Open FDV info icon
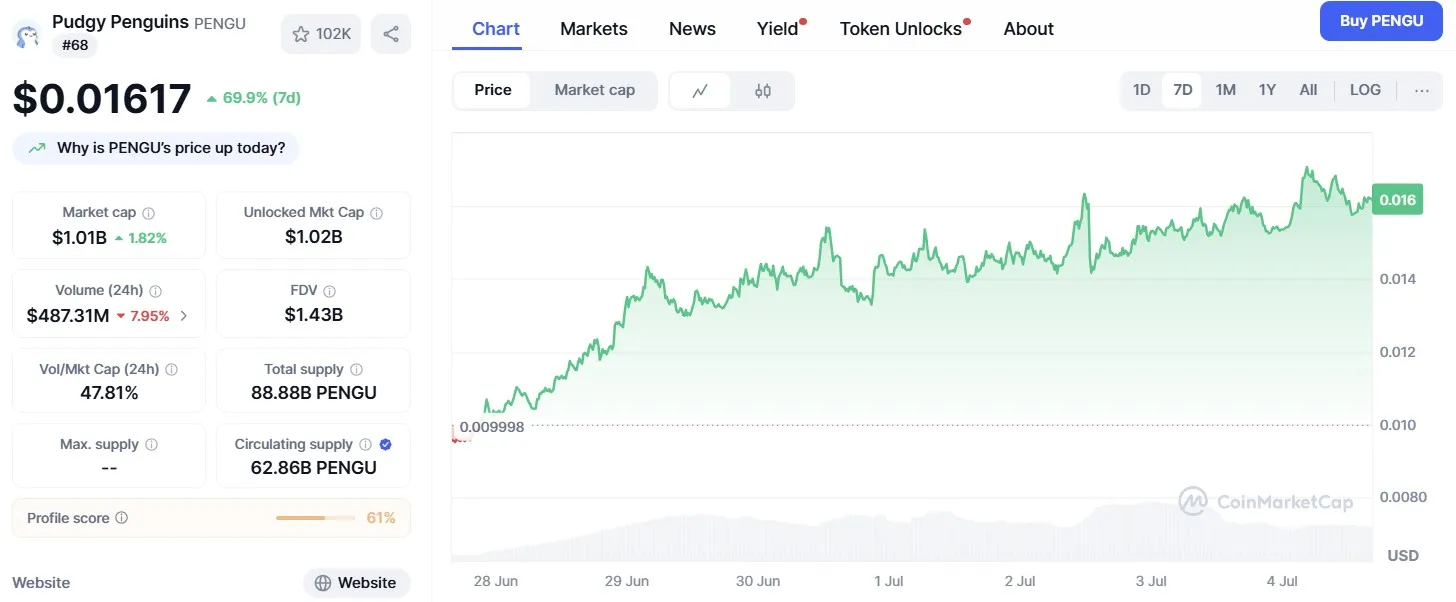 tap(330, 291)
